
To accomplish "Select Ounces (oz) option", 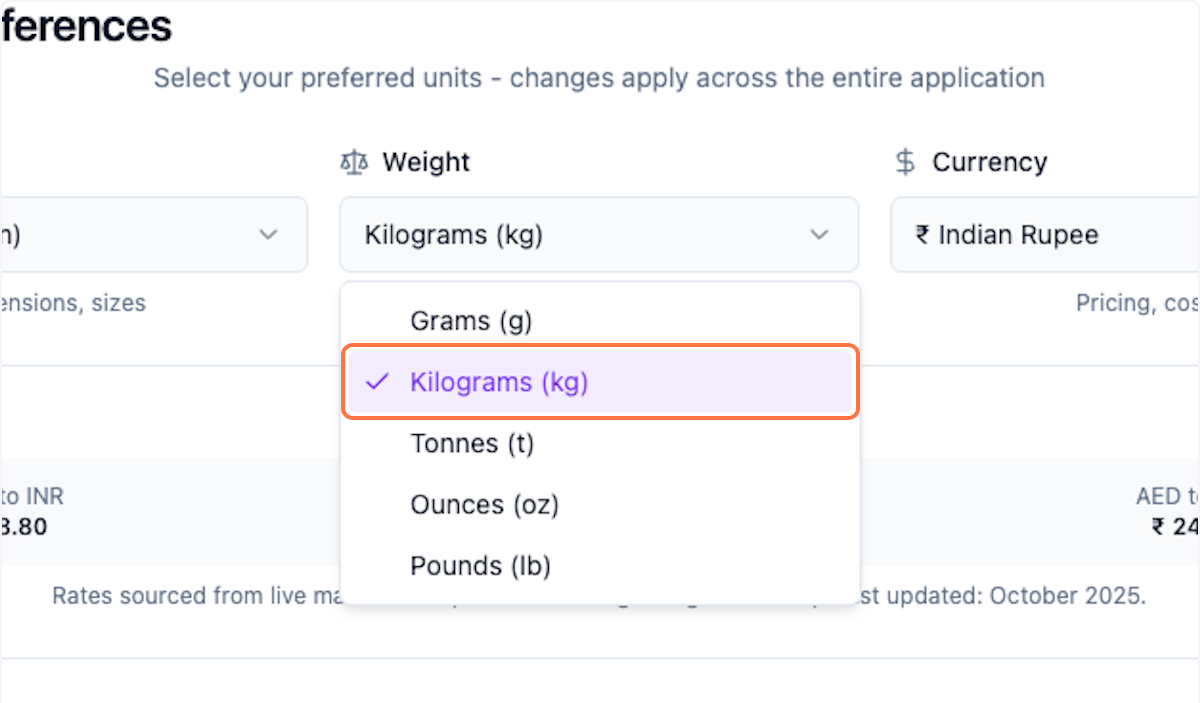I will [484, 504].
